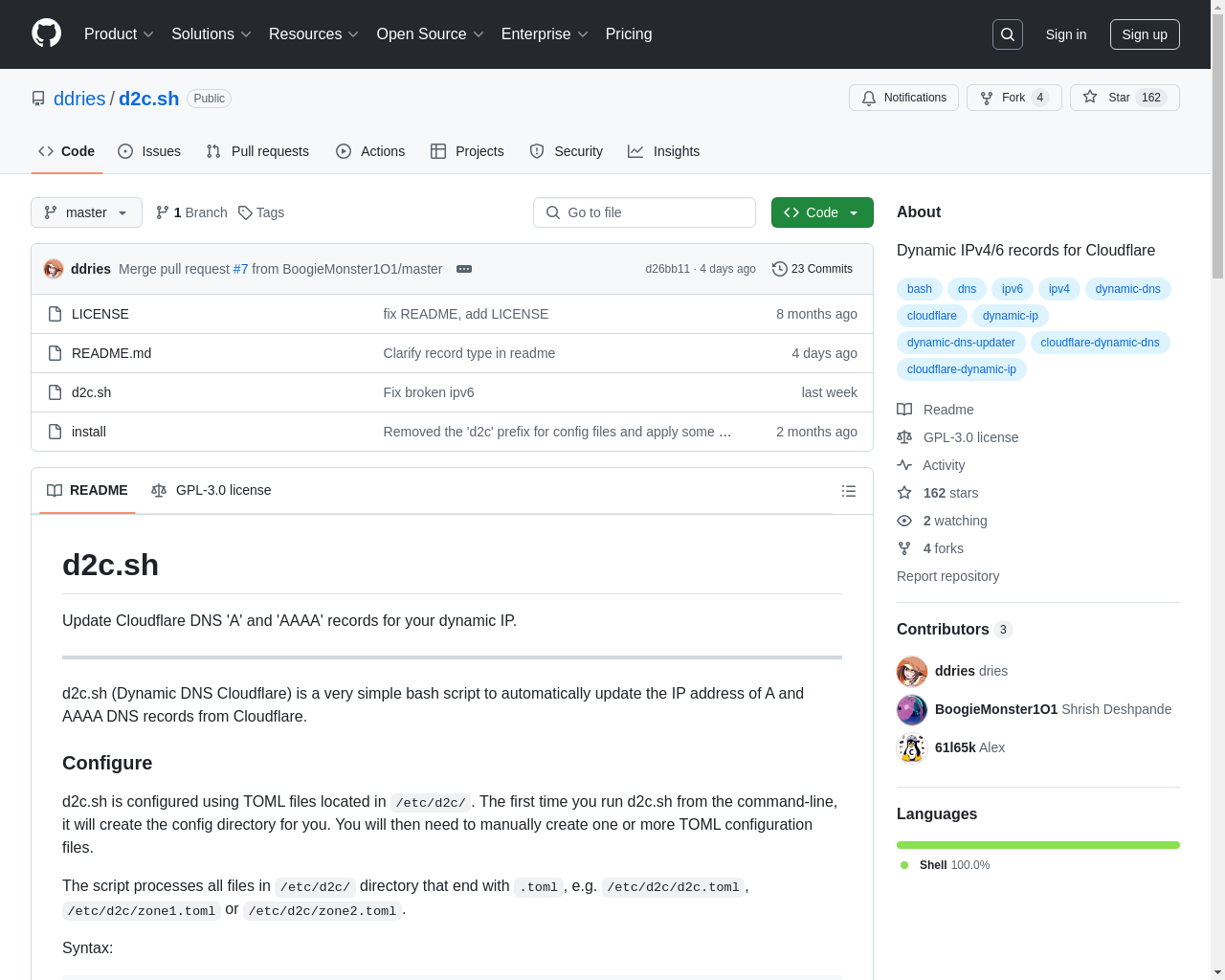Open the ddries owner link
This screenshot has height=980, width=1225.
click(79, 99)
